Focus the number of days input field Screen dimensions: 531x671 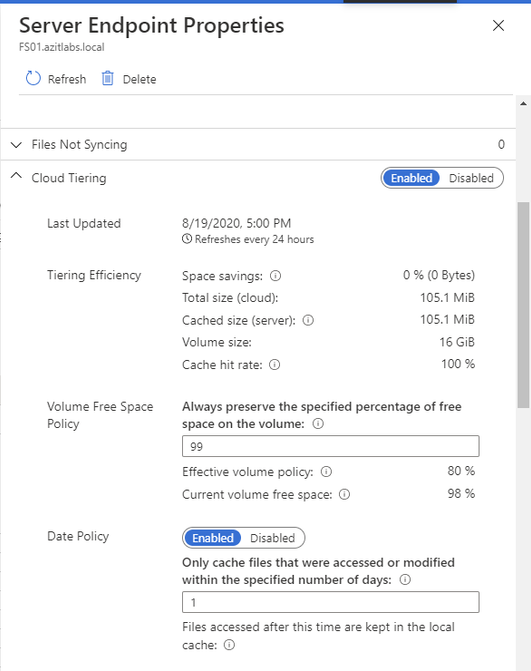330,602
